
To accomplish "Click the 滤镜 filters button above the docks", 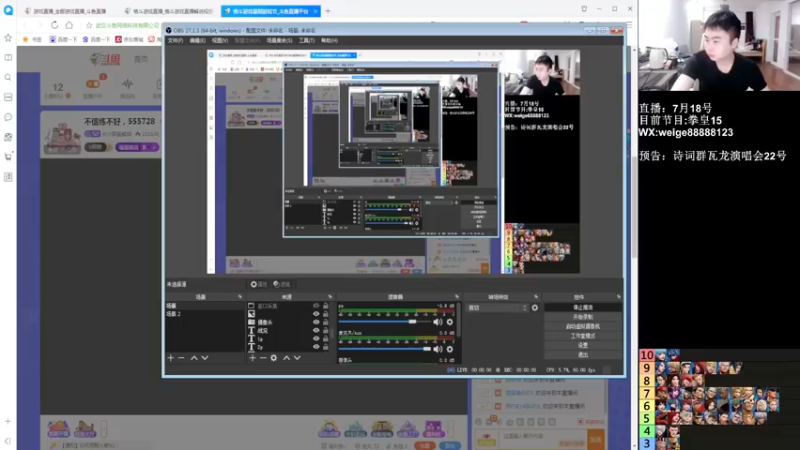I will tap(282, 284).
